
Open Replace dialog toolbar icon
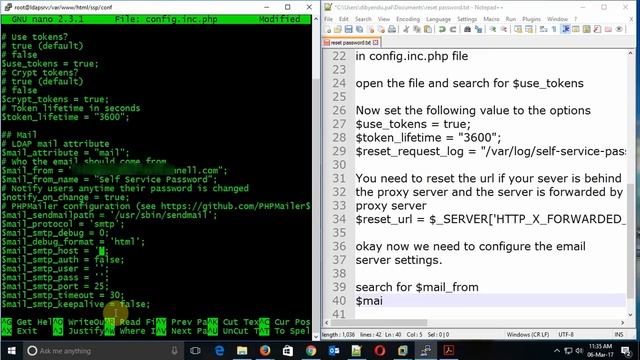tap(478, 29)
